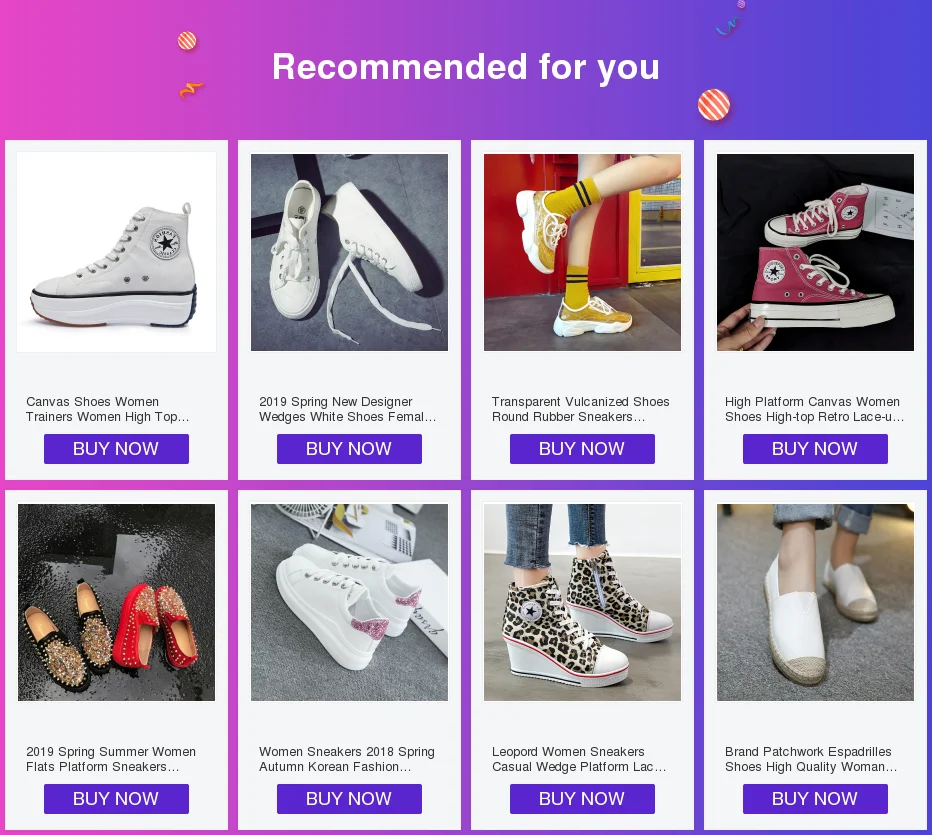Buy the Transparent Vulcanized Shoes now
This screenshot has width=932, height=835.
[x=582, y=449]
